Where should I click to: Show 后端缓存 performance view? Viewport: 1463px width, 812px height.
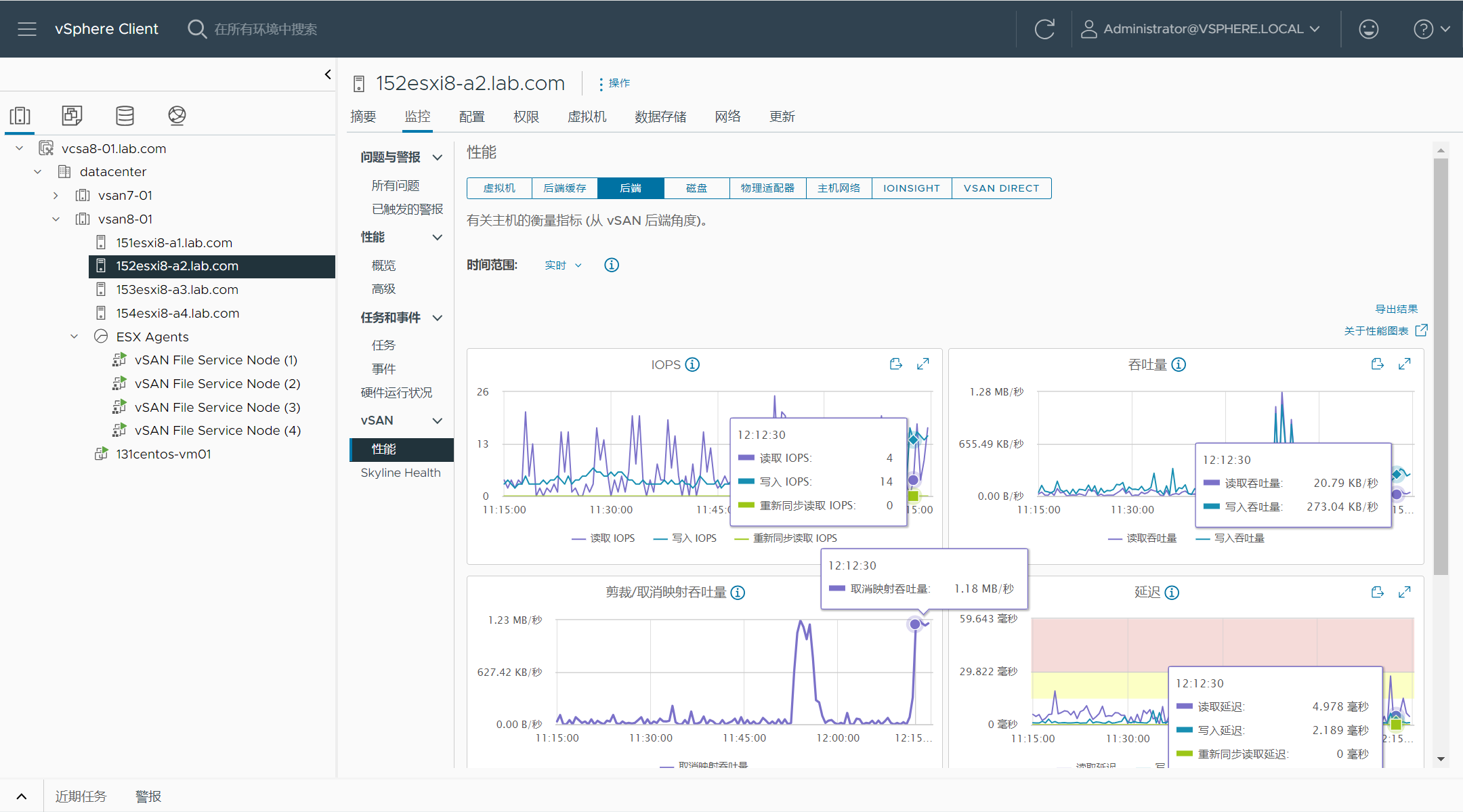point(565,188)
